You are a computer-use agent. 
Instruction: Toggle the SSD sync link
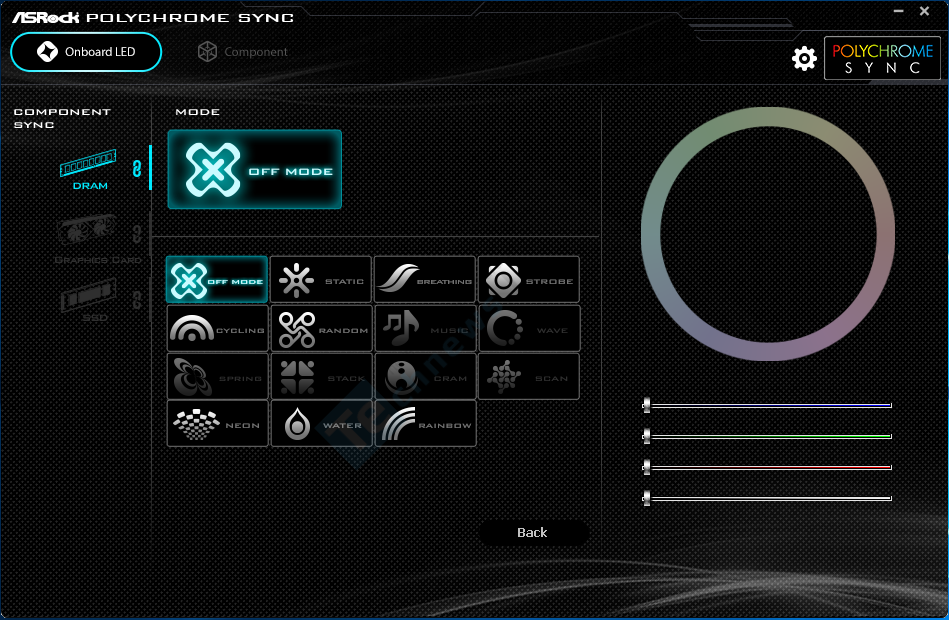(137, 299)
